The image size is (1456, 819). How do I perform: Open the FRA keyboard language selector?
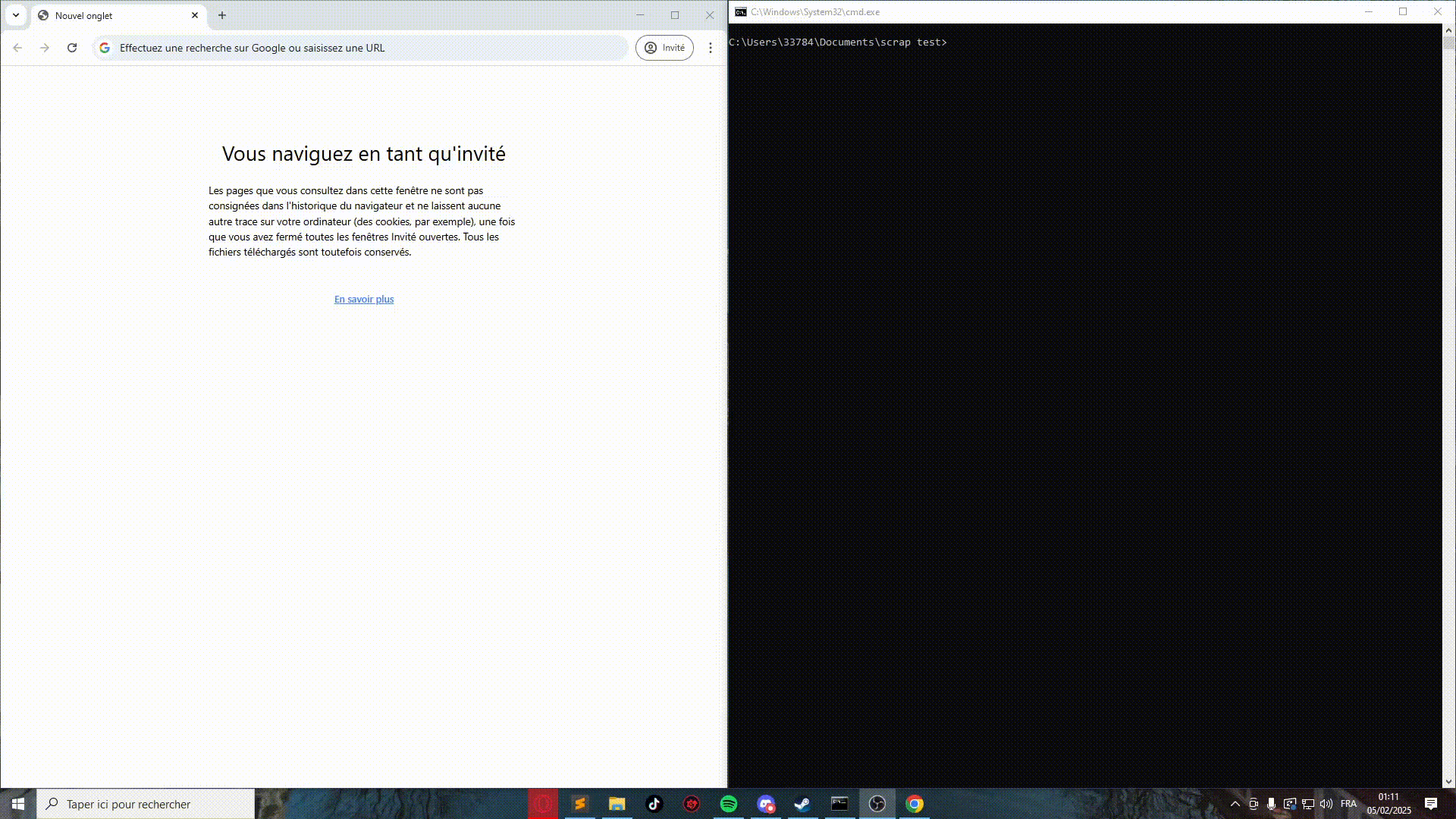tap(1348, 804)
